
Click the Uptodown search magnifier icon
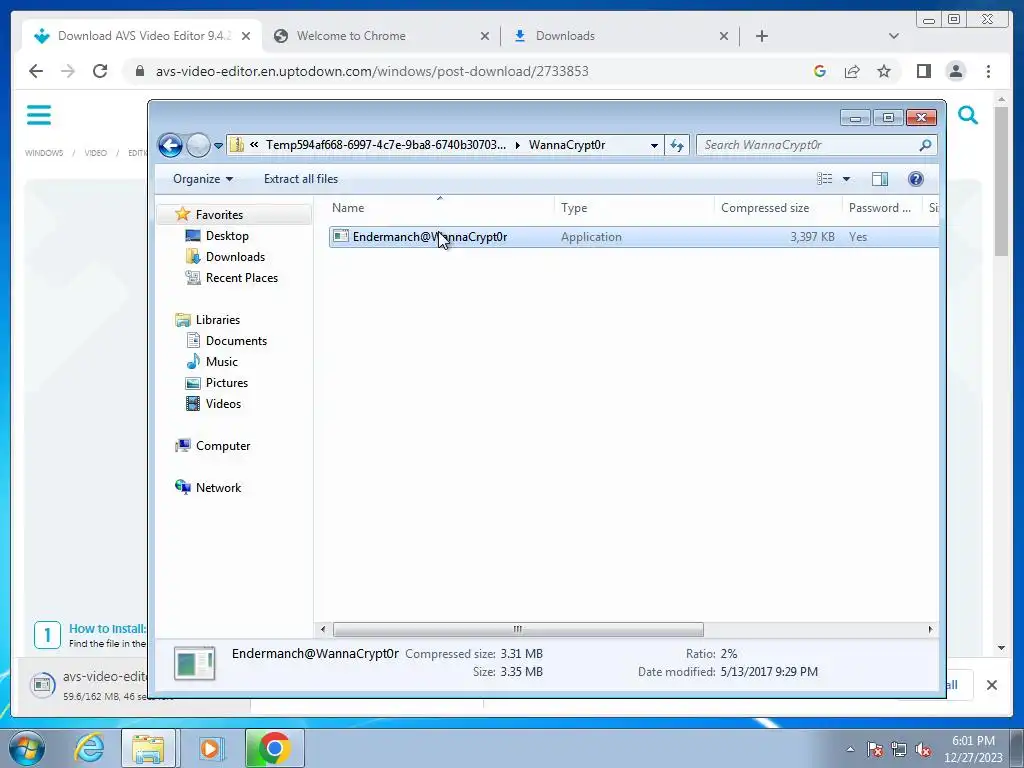click(x=968, y=116)
